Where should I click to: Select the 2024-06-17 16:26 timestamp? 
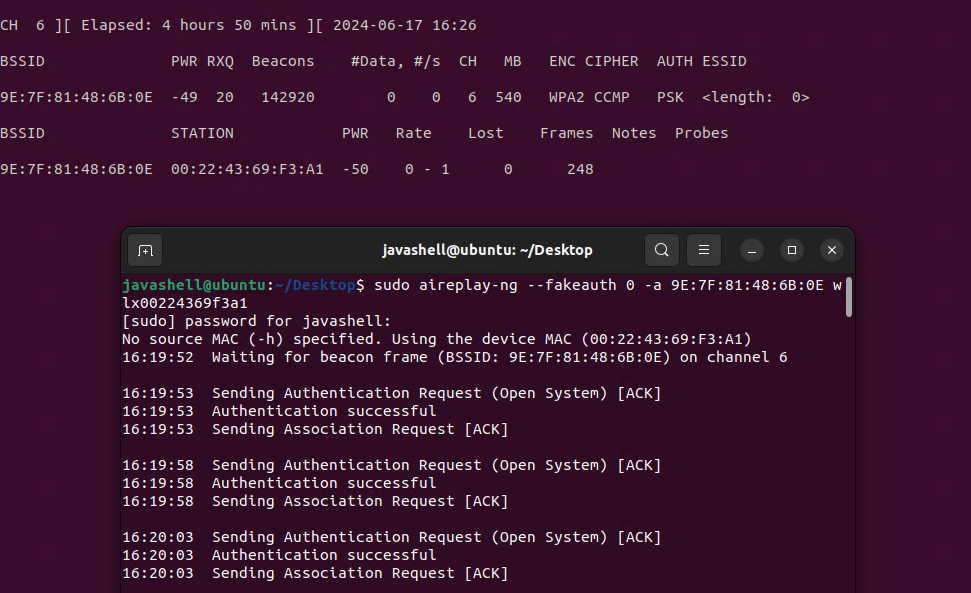404,25
